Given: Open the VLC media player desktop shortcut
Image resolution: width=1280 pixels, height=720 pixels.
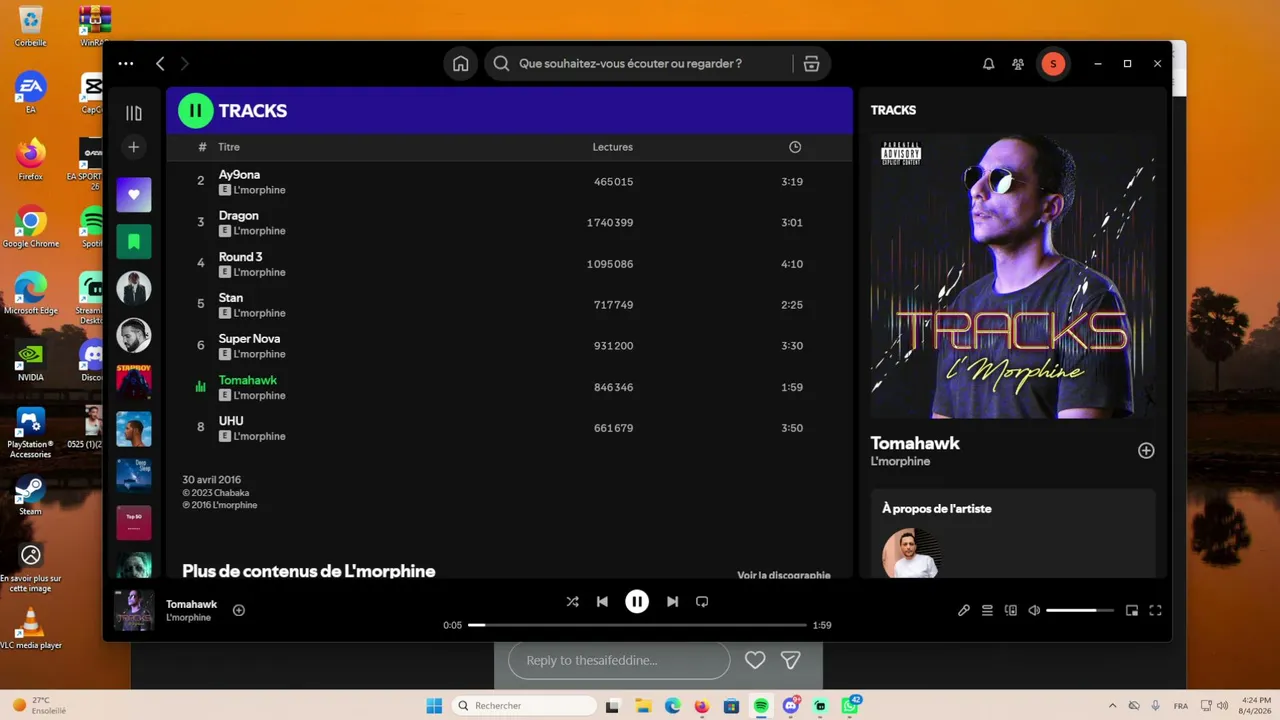Looking at the screenshot, I should coord(31,627).
